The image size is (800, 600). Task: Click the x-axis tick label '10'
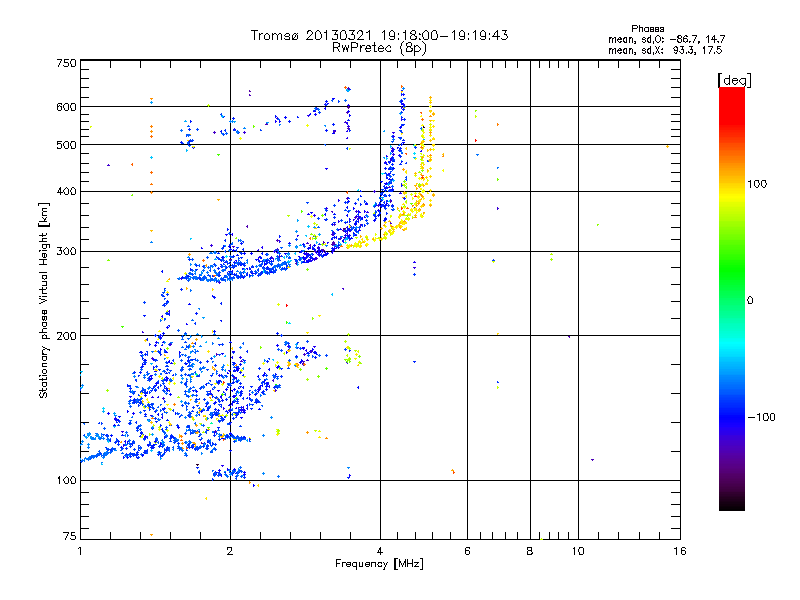578,551
